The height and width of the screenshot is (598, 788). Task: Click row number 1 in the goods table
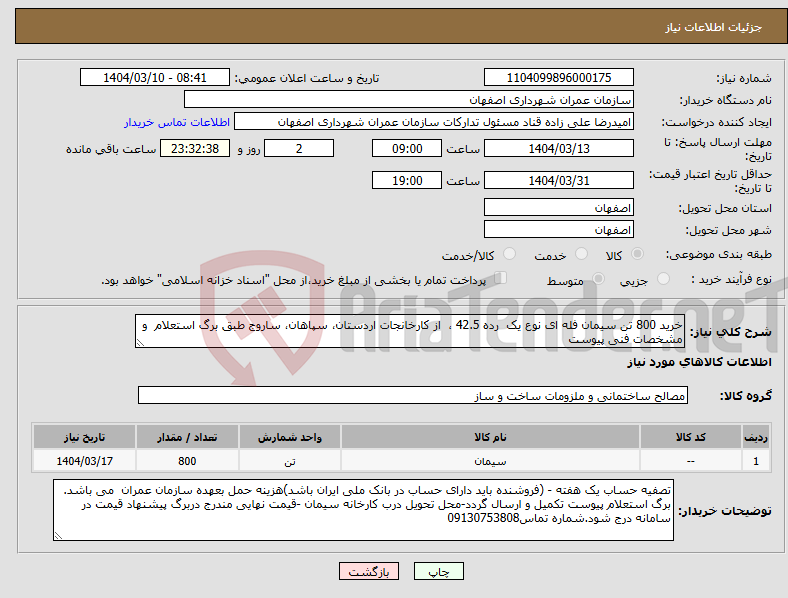point(756,461)
